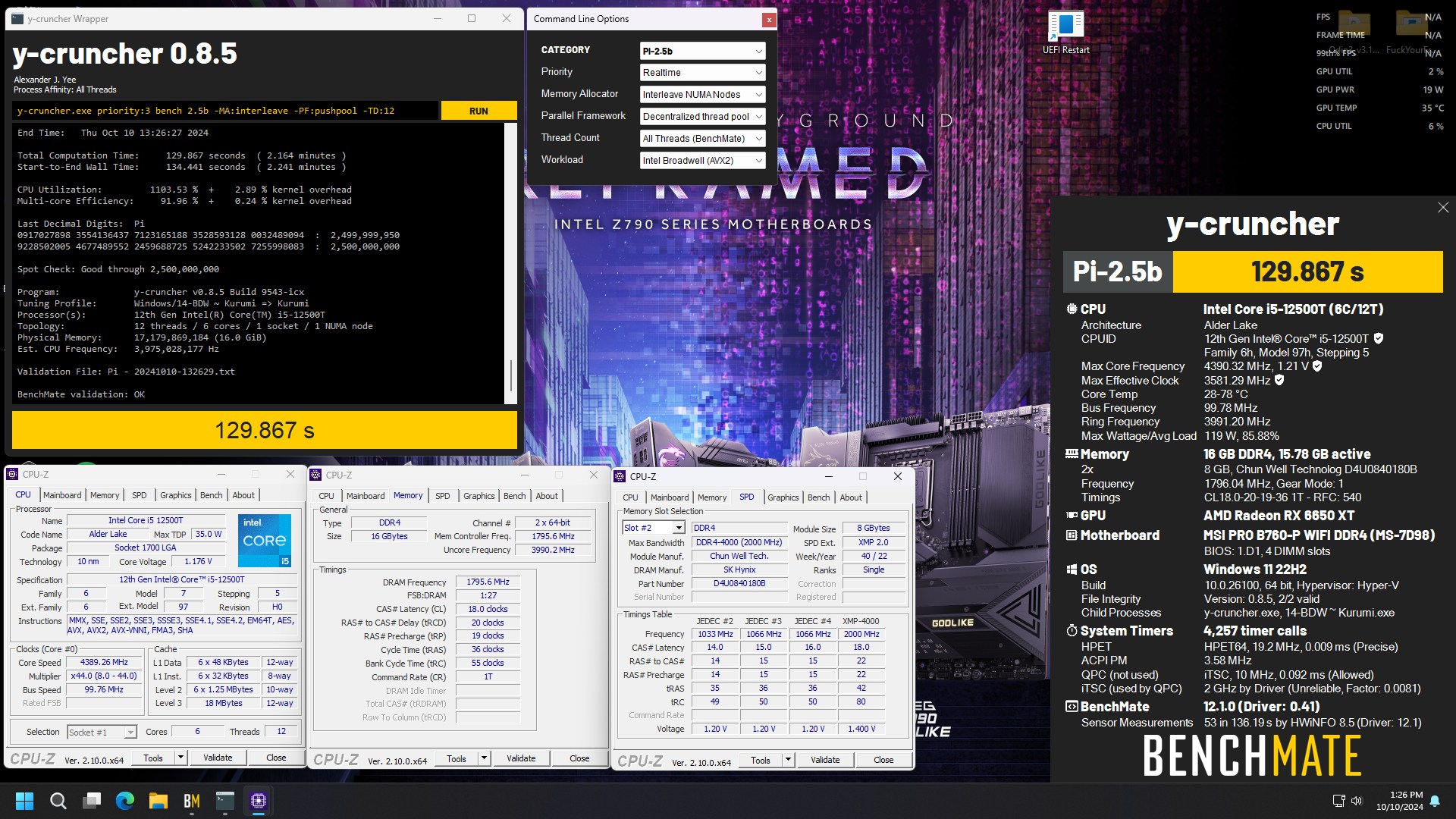The width and height of the screenshot is (1456, 819).
Task: Click the Max Core Frequency verified shield
Action: coord(1317,366)
